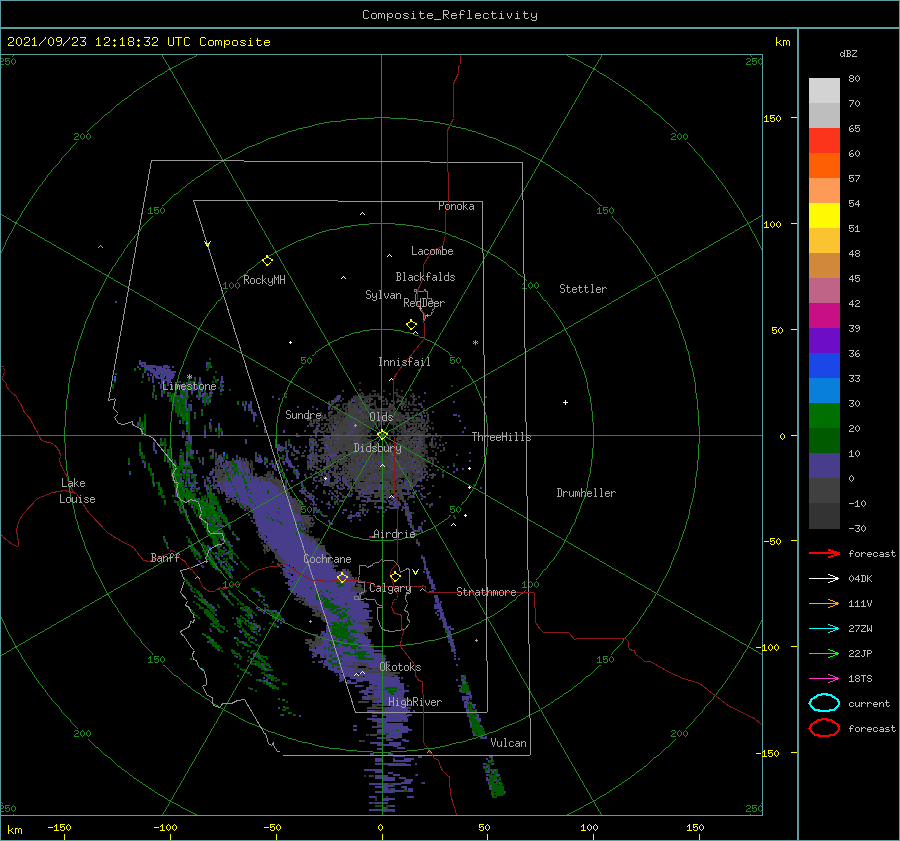Click the yellow diamond marker below Cochrane

(343, 577)
